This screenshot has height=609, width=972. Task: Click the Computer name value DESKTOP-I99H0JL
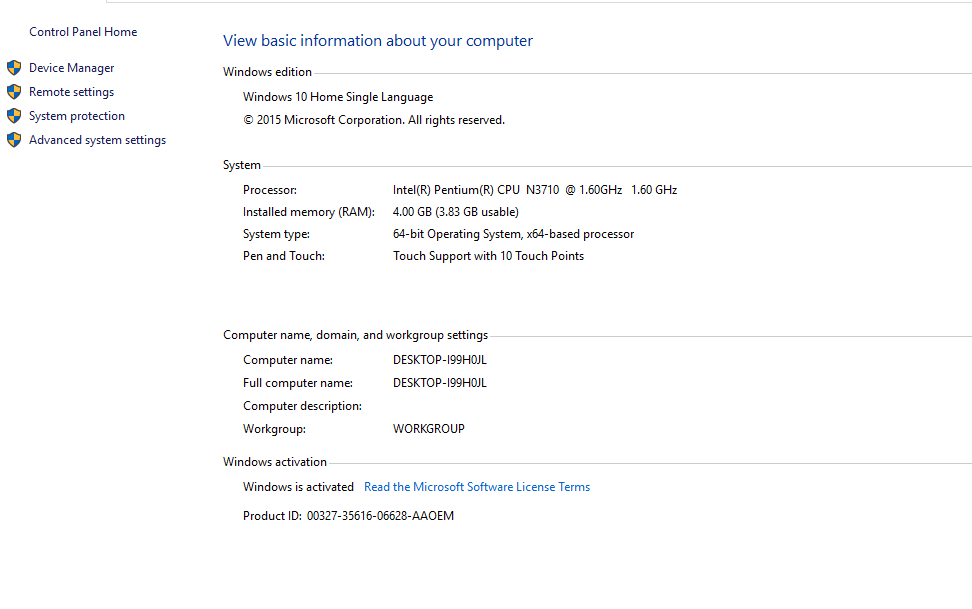440,360
